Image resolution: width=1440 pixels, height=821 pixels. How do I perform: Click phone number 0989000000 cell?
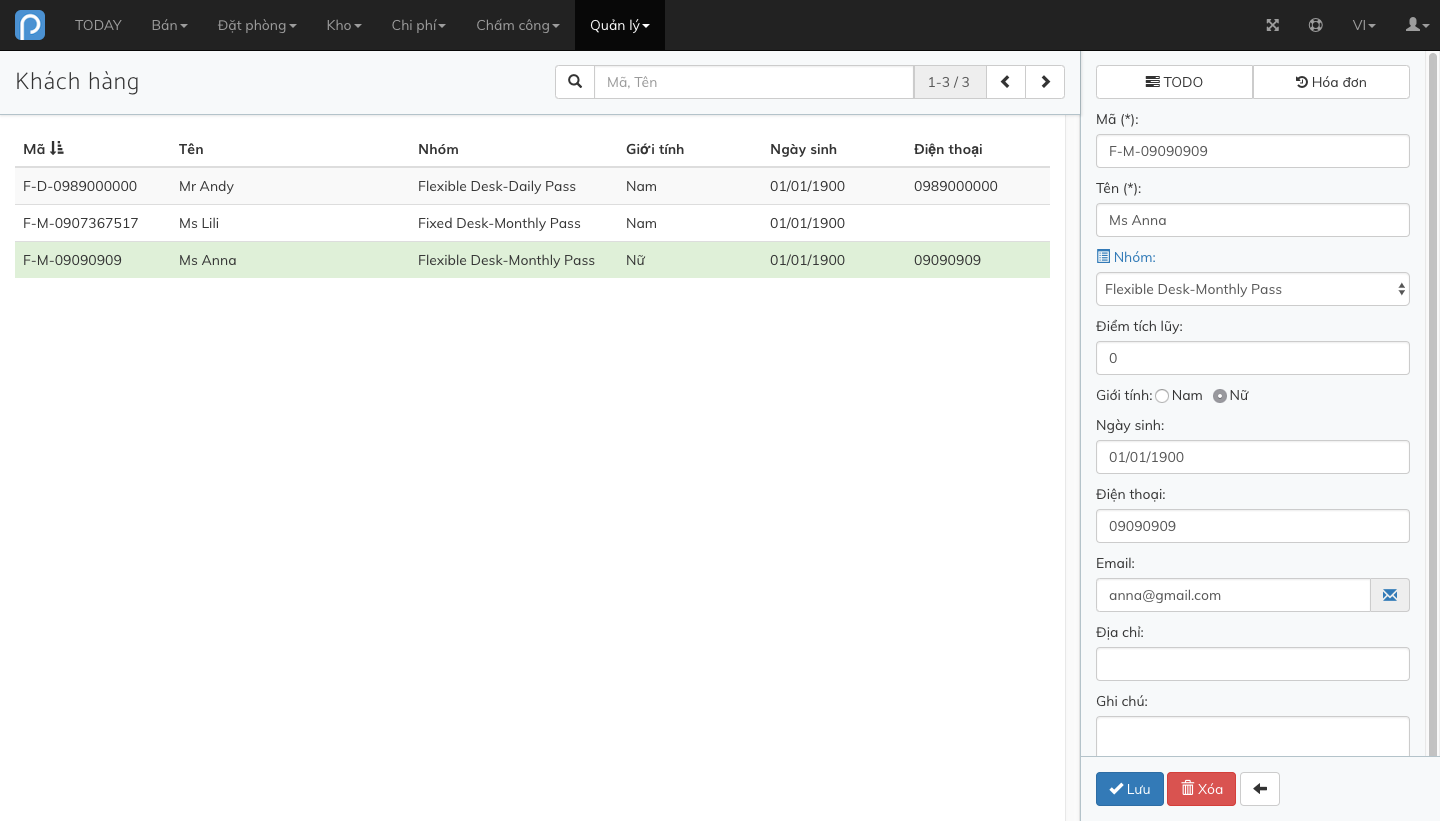pyautogui.click(x=956, y=186)
